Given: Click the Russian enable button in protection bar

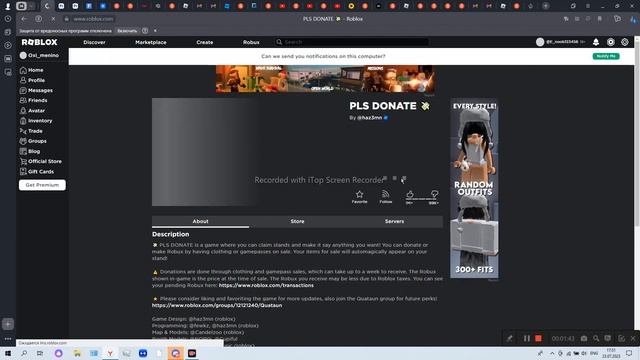Looking at the screenshot, I should point(127,31).
